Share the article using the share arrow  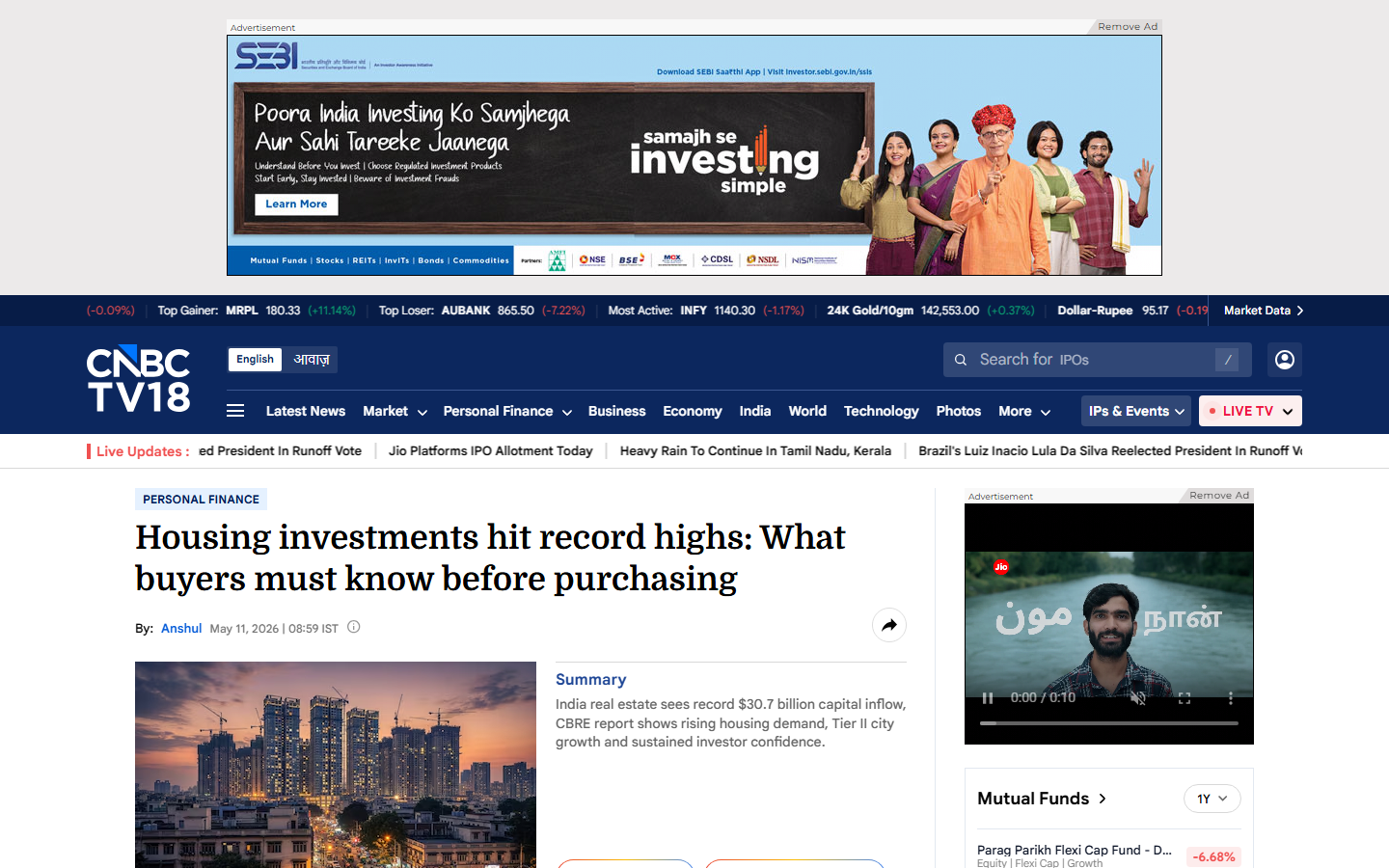click(x=889, y=625)
